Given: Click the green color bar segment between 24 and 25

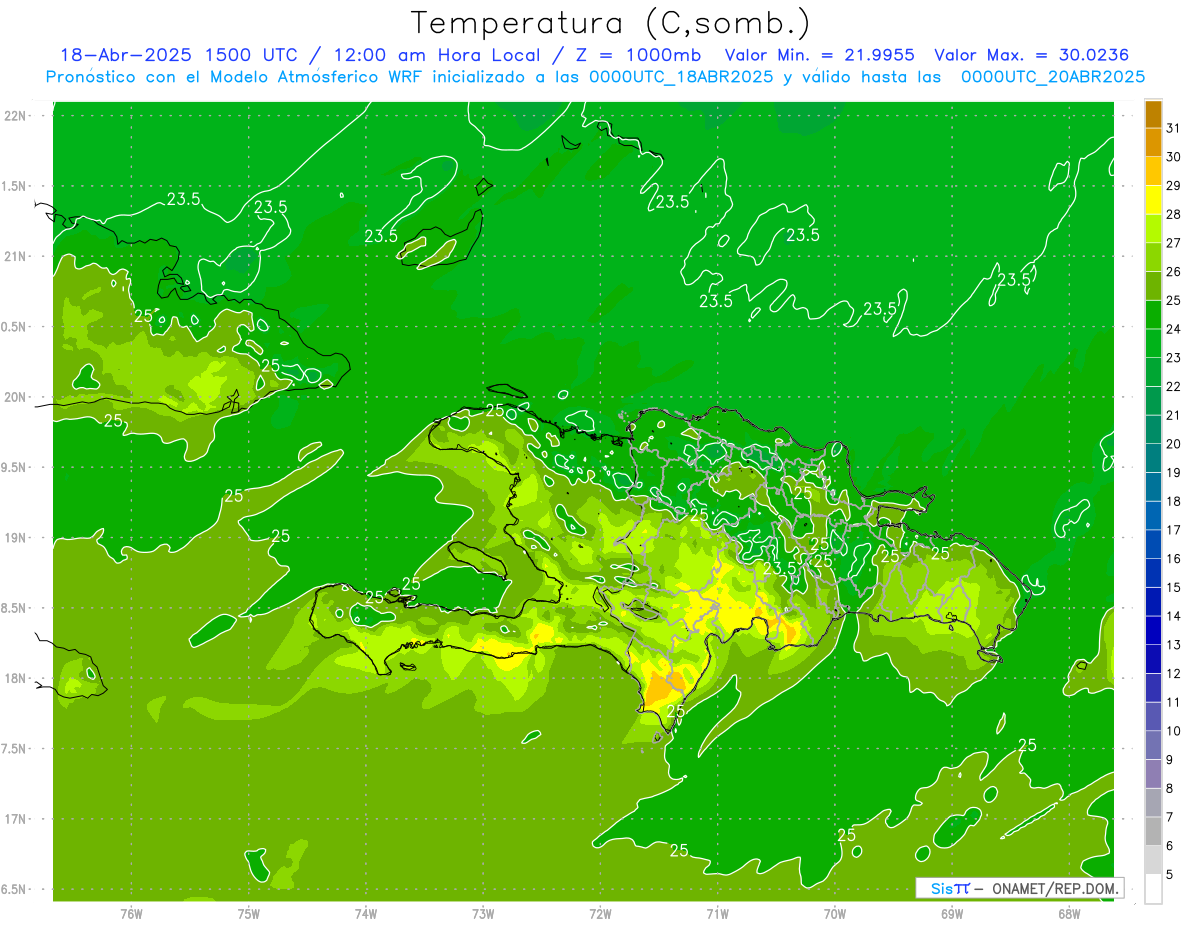Looking at the screenshot, I should point(1153,315).
